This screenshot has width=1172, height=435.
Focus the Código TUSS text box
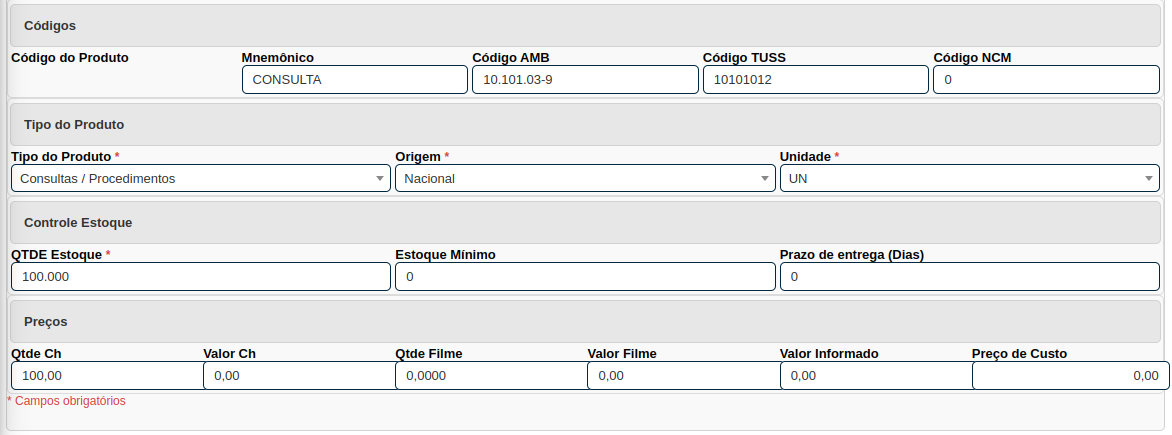pos(815,80)
